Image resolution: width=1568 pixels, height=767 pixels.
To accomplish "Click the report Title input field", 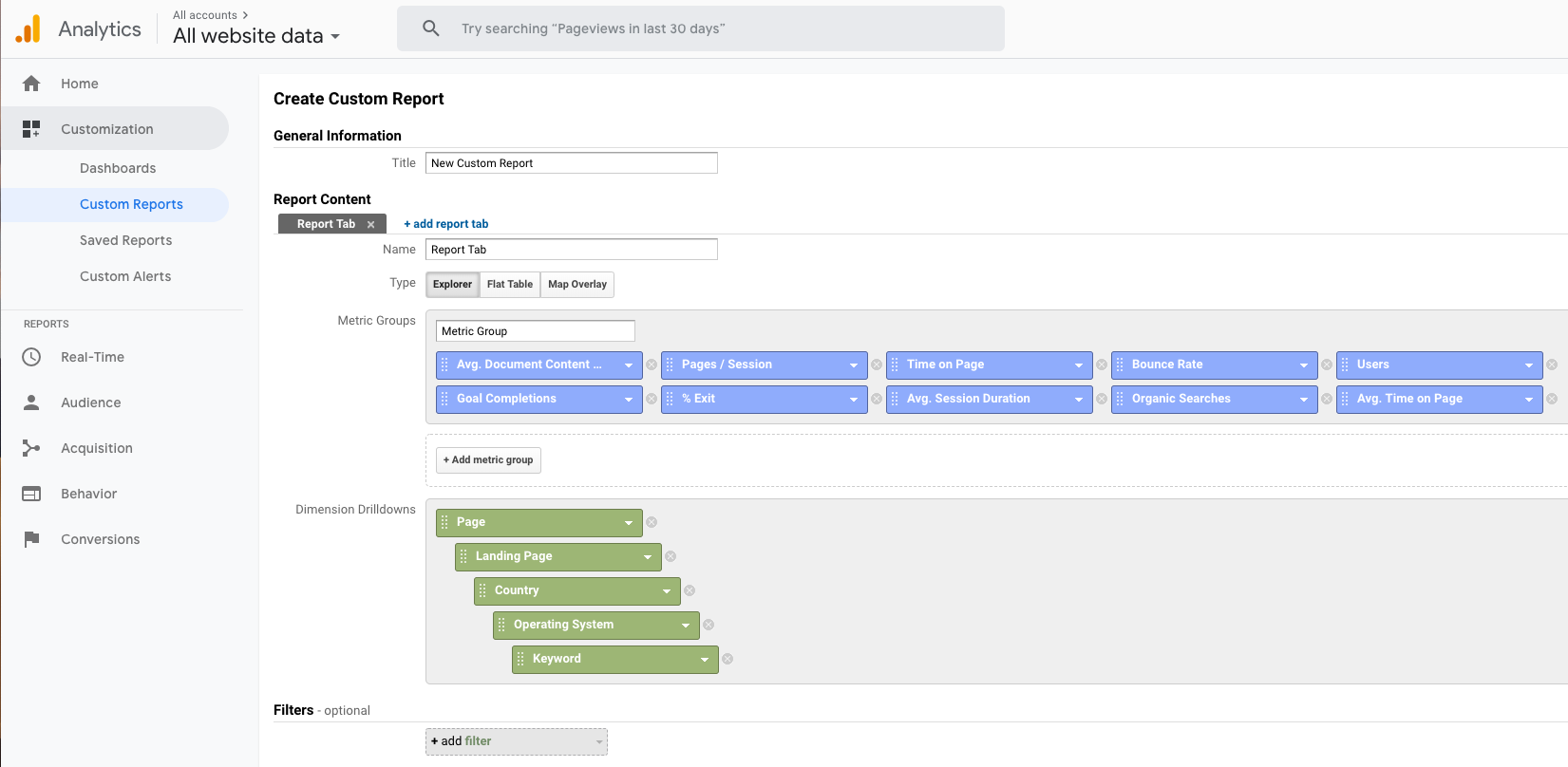I will click(571, 163).
